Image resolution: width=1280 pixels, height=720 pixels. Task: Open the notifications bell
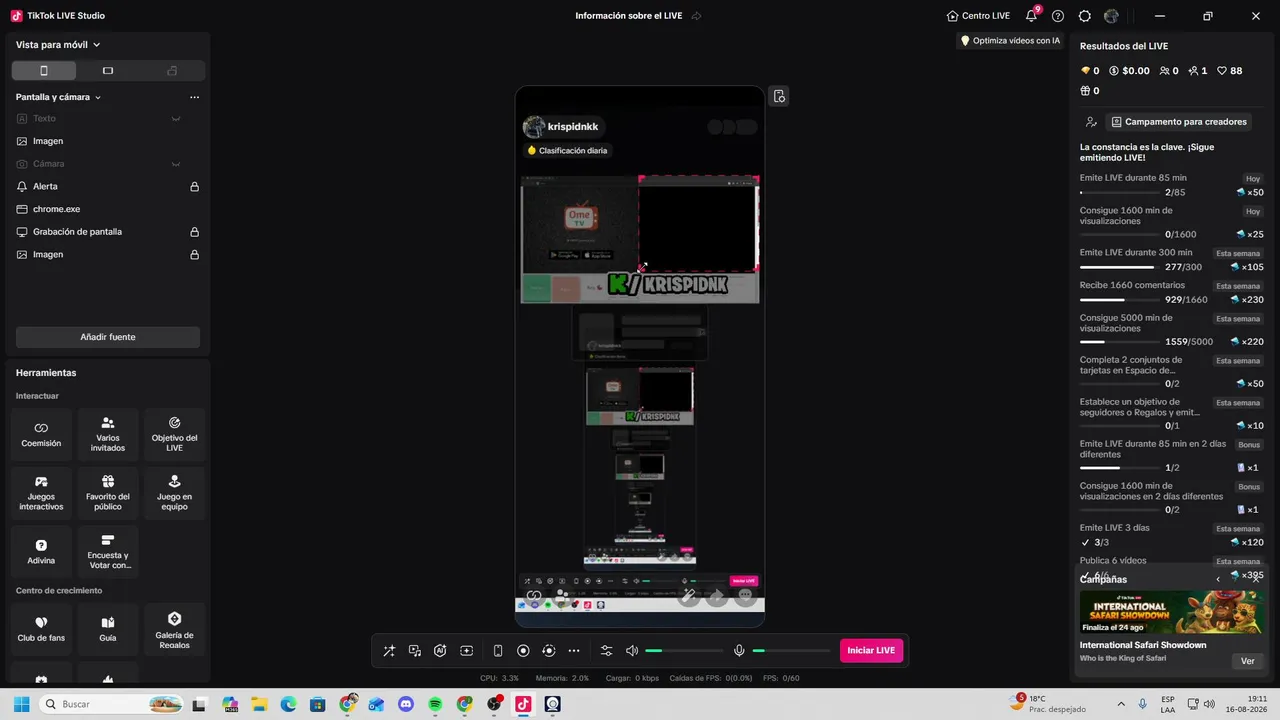[x=1032, y=16]
